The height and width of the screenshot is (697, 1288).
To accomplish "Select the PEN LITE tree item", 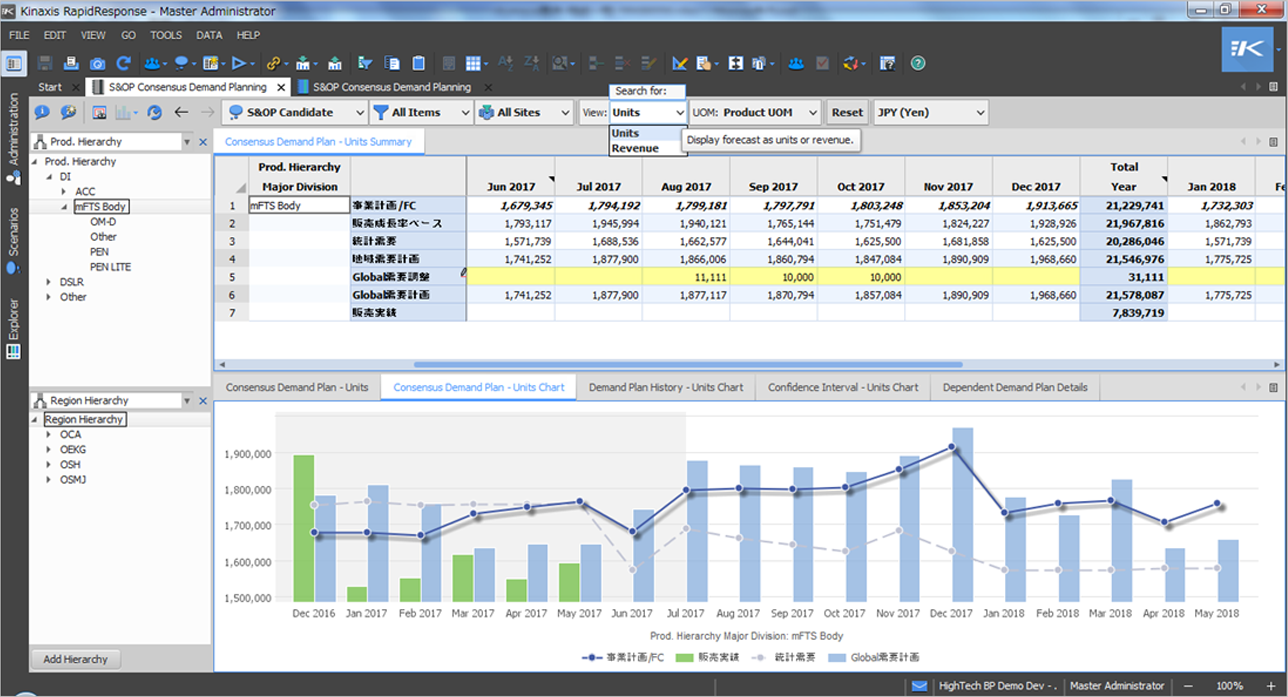I will (x=110, y=267).
